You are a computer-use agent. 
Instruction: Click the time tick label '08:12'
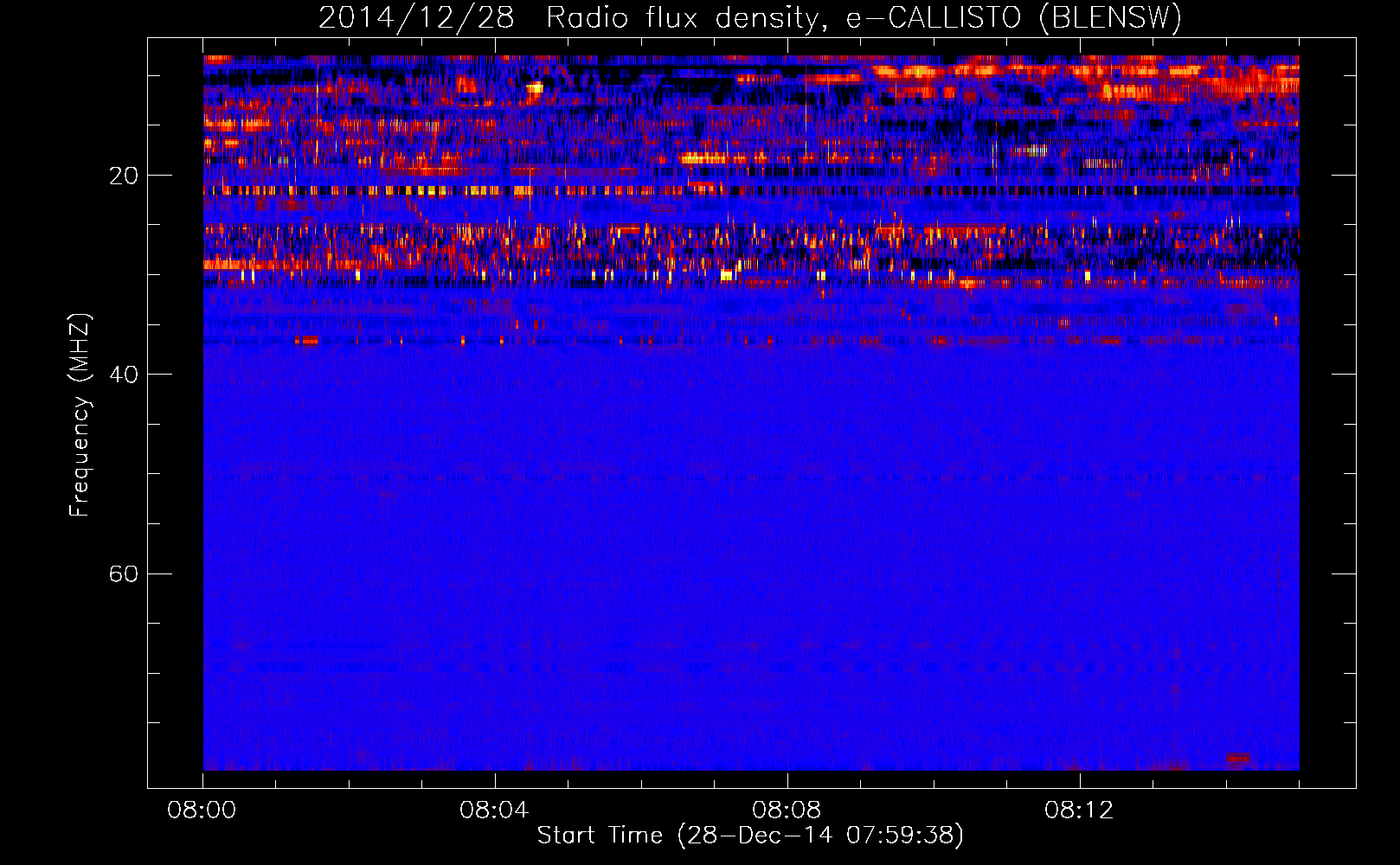[1079, 811]
